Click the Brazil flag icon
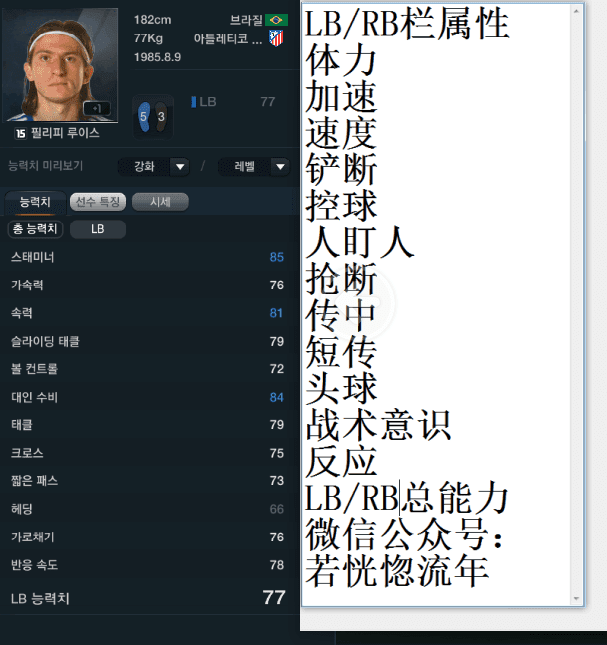Viewport: 607px width, 645px height. coord(276,20)
